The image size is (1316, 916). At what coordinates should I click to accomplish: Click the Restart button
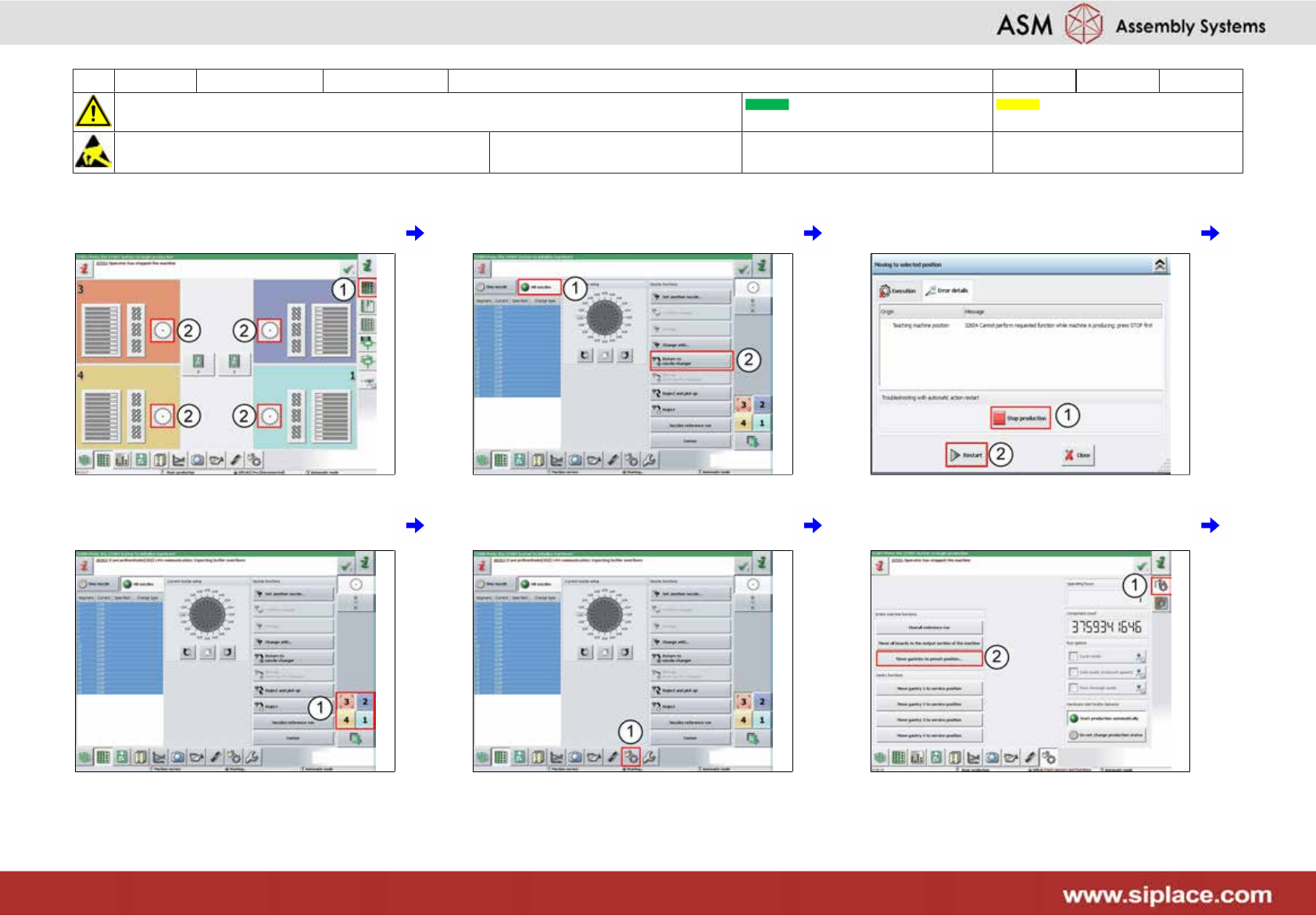(967, 455)
